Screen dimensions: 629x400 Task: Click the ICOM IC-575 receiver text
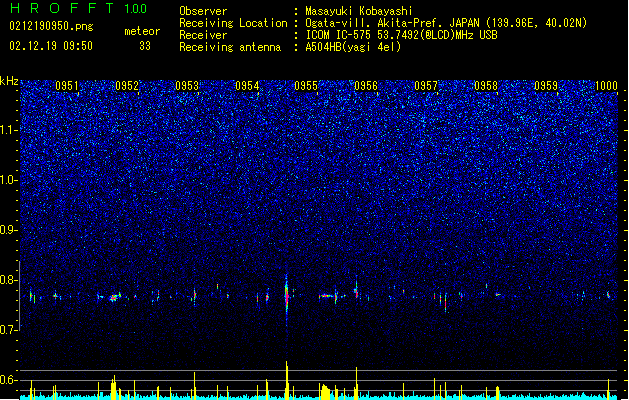coord(401,35)
